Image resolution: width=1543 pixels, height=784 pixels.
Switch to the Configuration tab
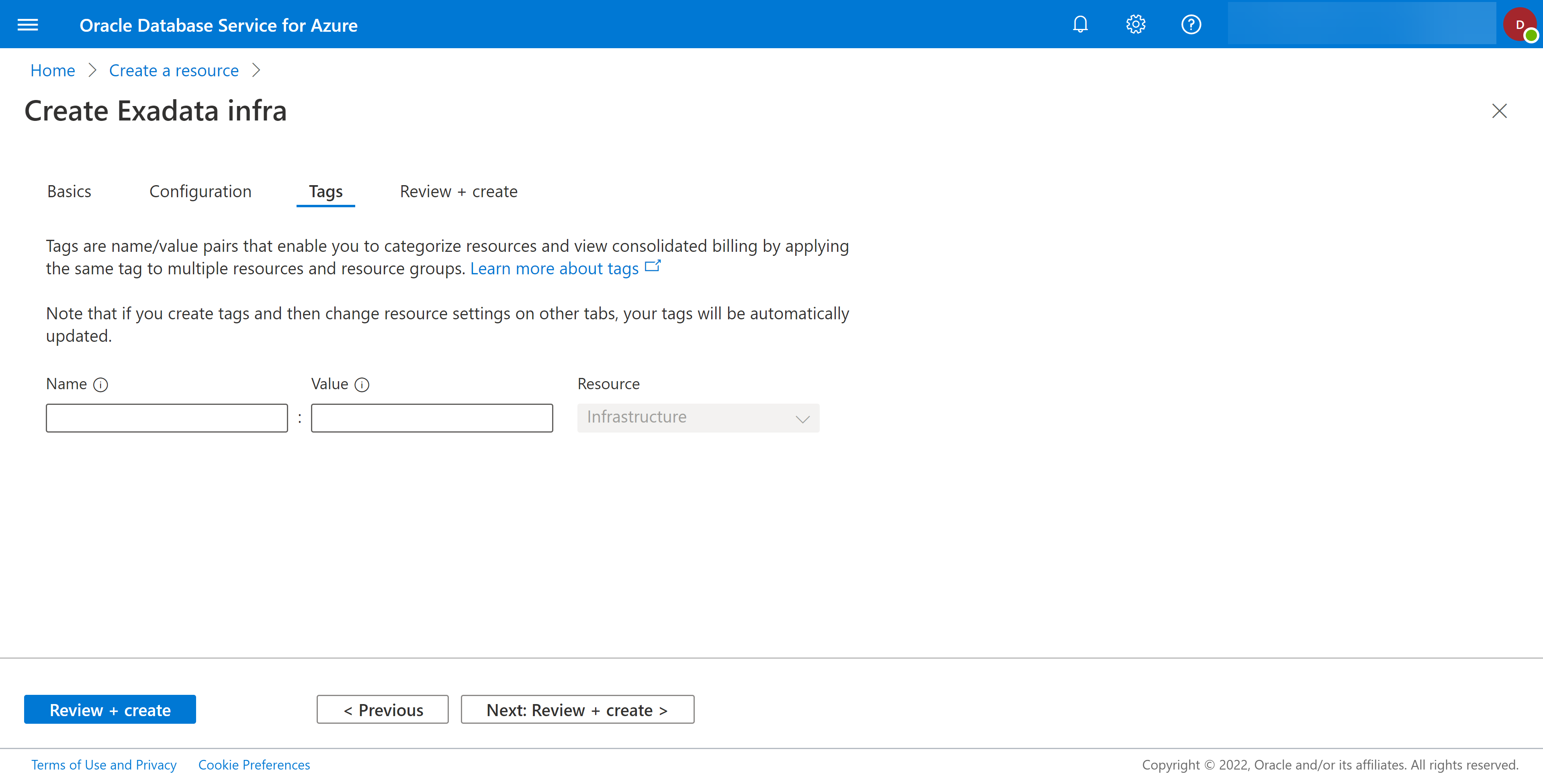coord(200,192)
